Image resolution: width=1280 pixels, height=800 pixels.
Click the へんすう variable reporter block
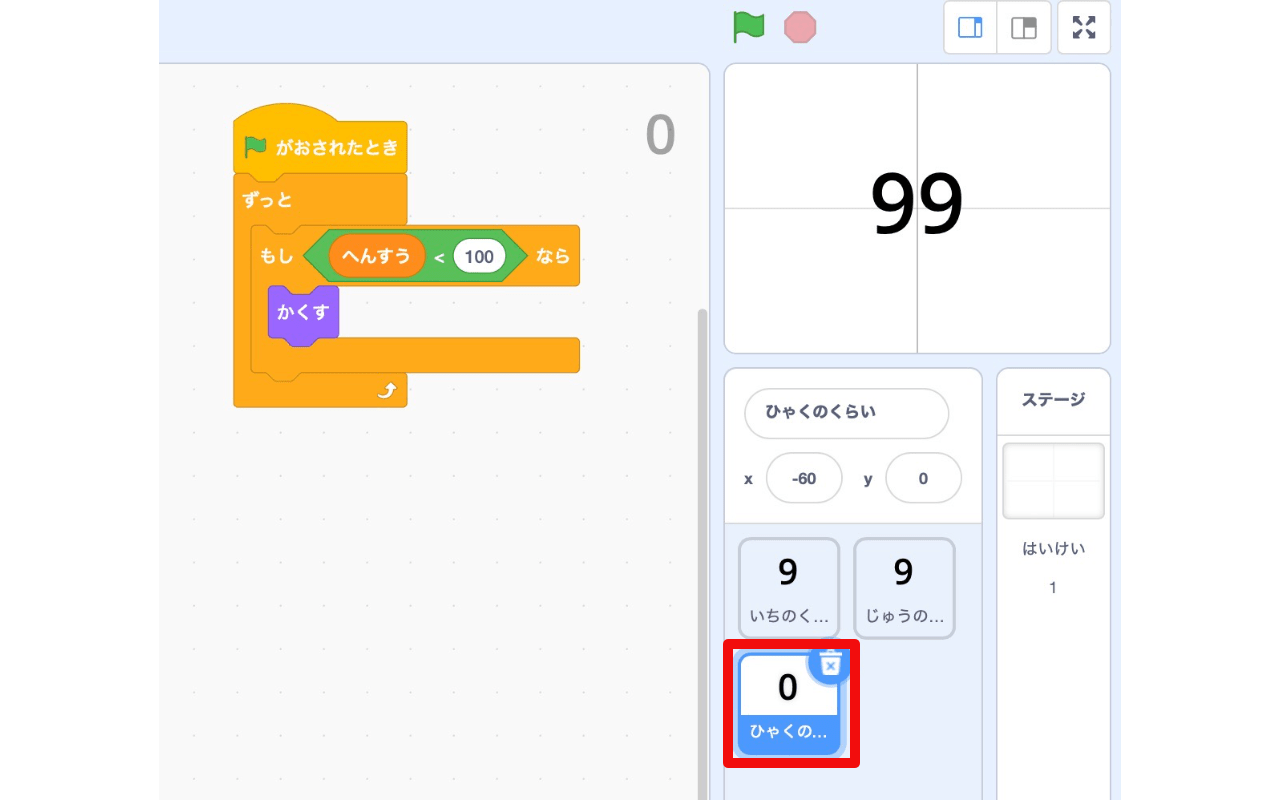(x=376, y=256)
